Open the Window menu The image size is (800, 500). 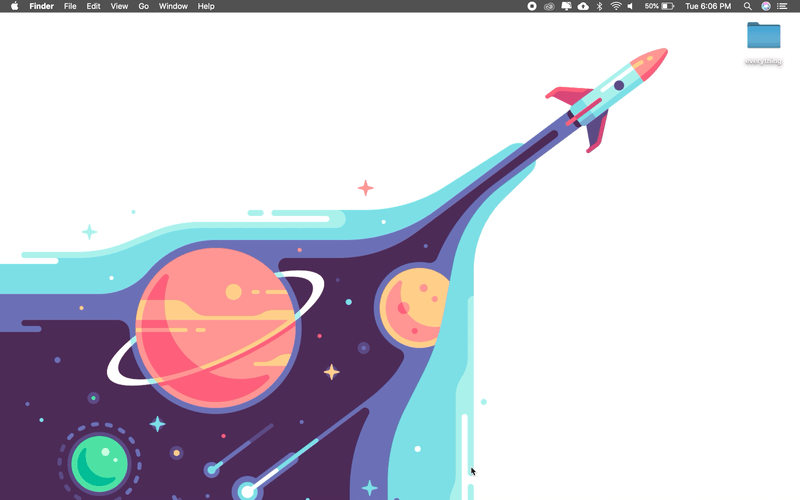173,6
